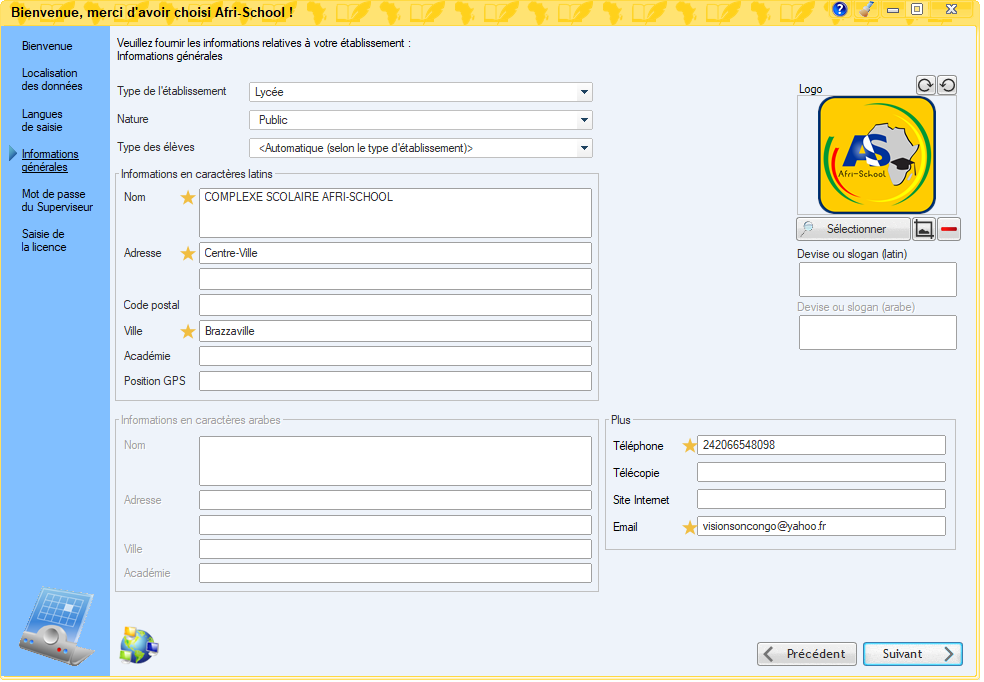The height and width of the screenshot is (682, 984).
Task: Go back with the Précédent button
Action: click(806, 654)
